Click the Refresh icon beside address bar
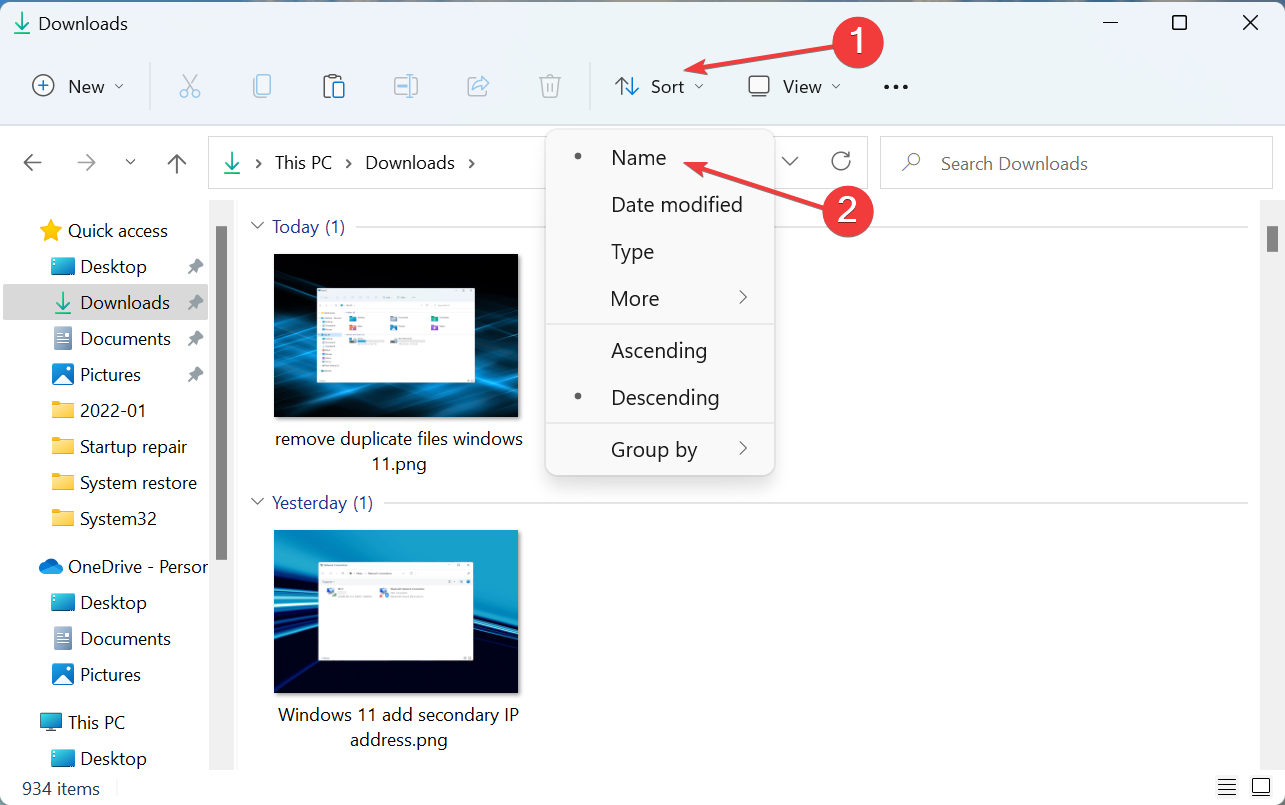The height and width of the screenshot is (805, 1285). [x=841, y=162]
